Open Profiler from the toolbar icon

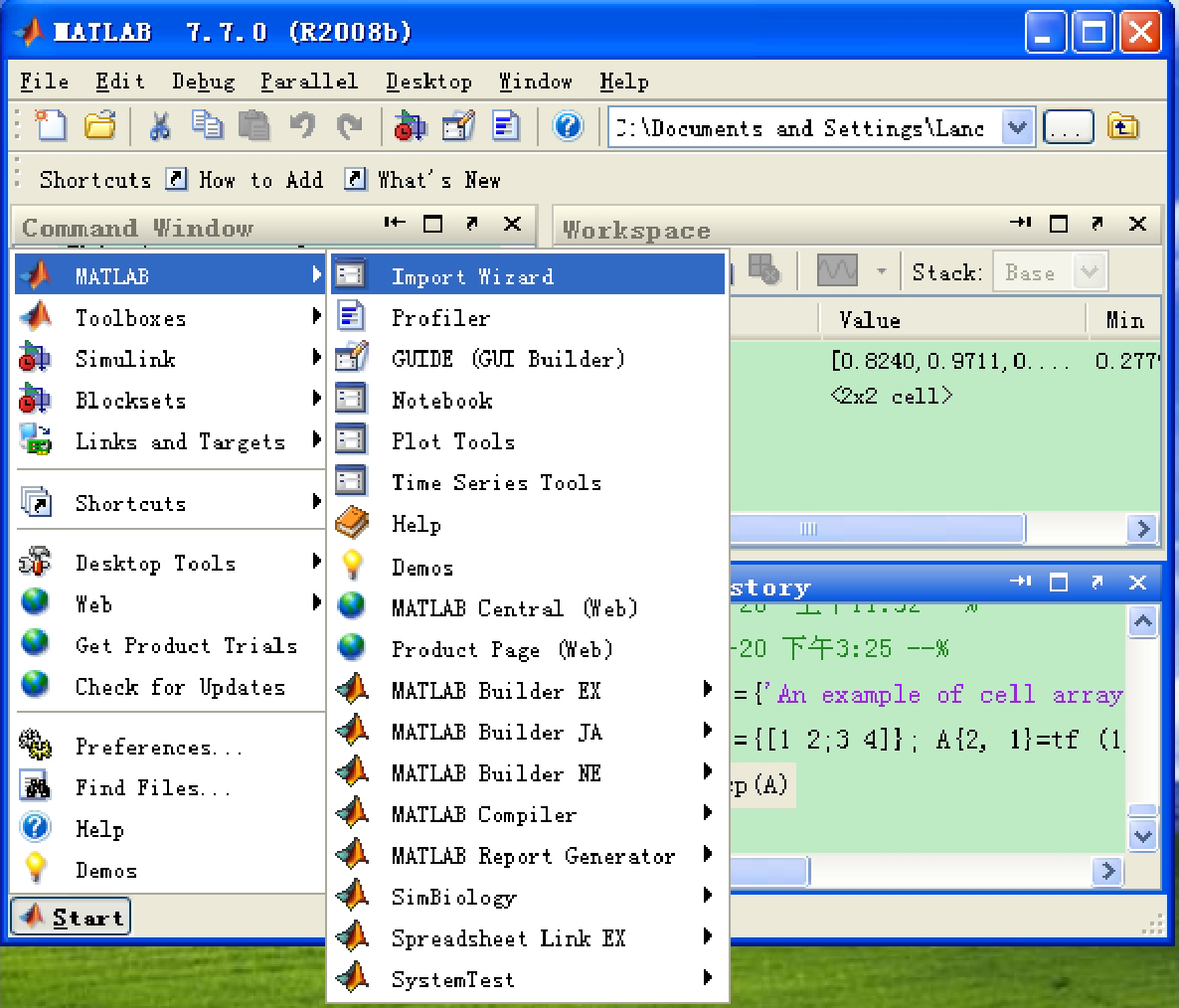coord(506,126)
